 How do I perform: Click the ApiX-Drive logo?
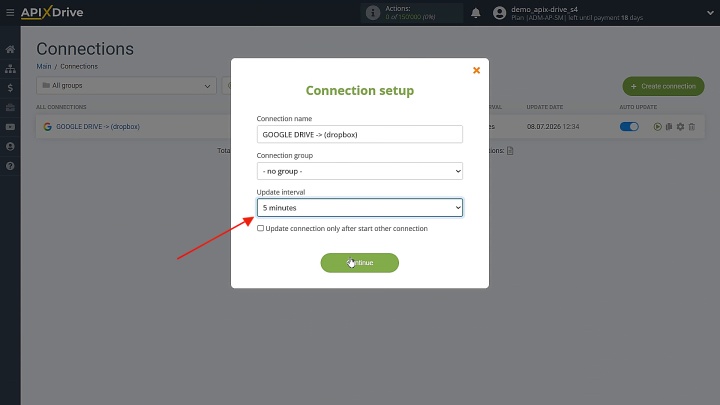pos(52,12)
